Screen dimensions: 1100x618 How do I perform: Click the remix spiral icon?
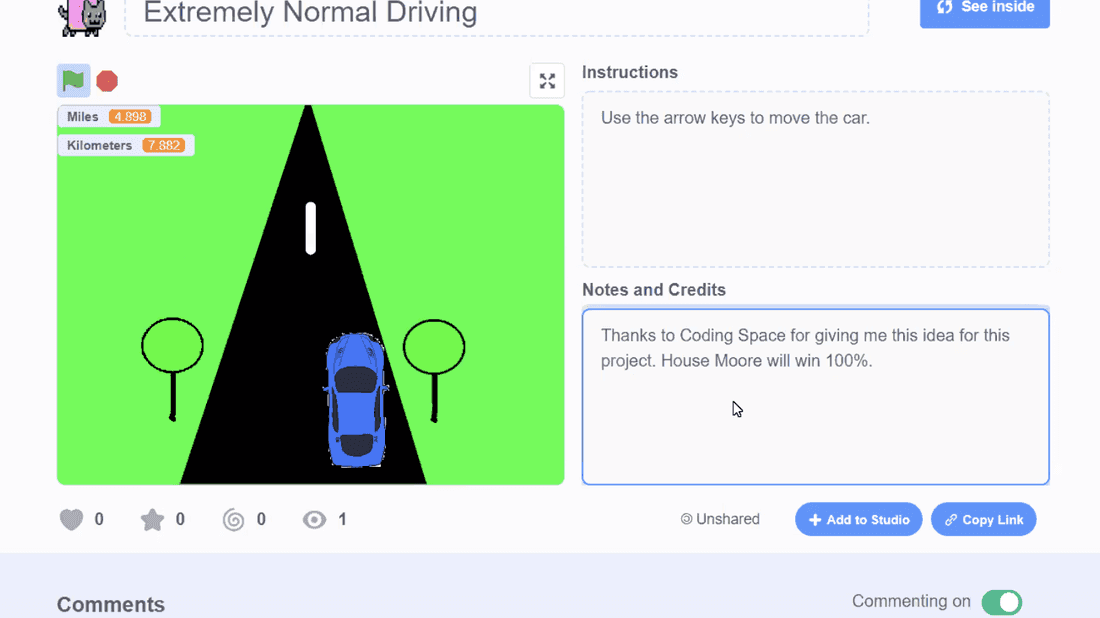click(234, 520)
